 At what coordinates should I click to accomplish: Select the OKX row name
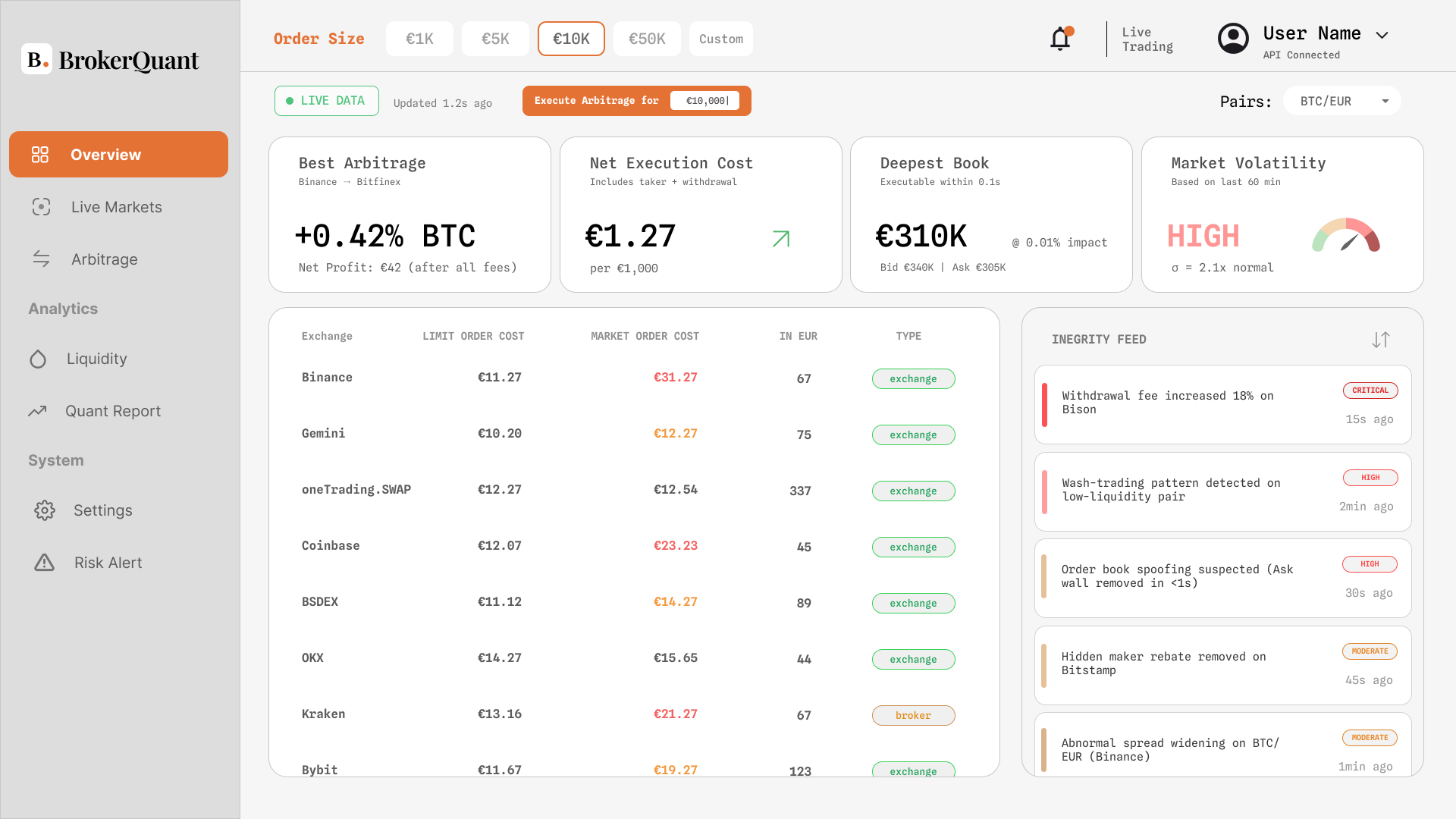coord(312,657)
